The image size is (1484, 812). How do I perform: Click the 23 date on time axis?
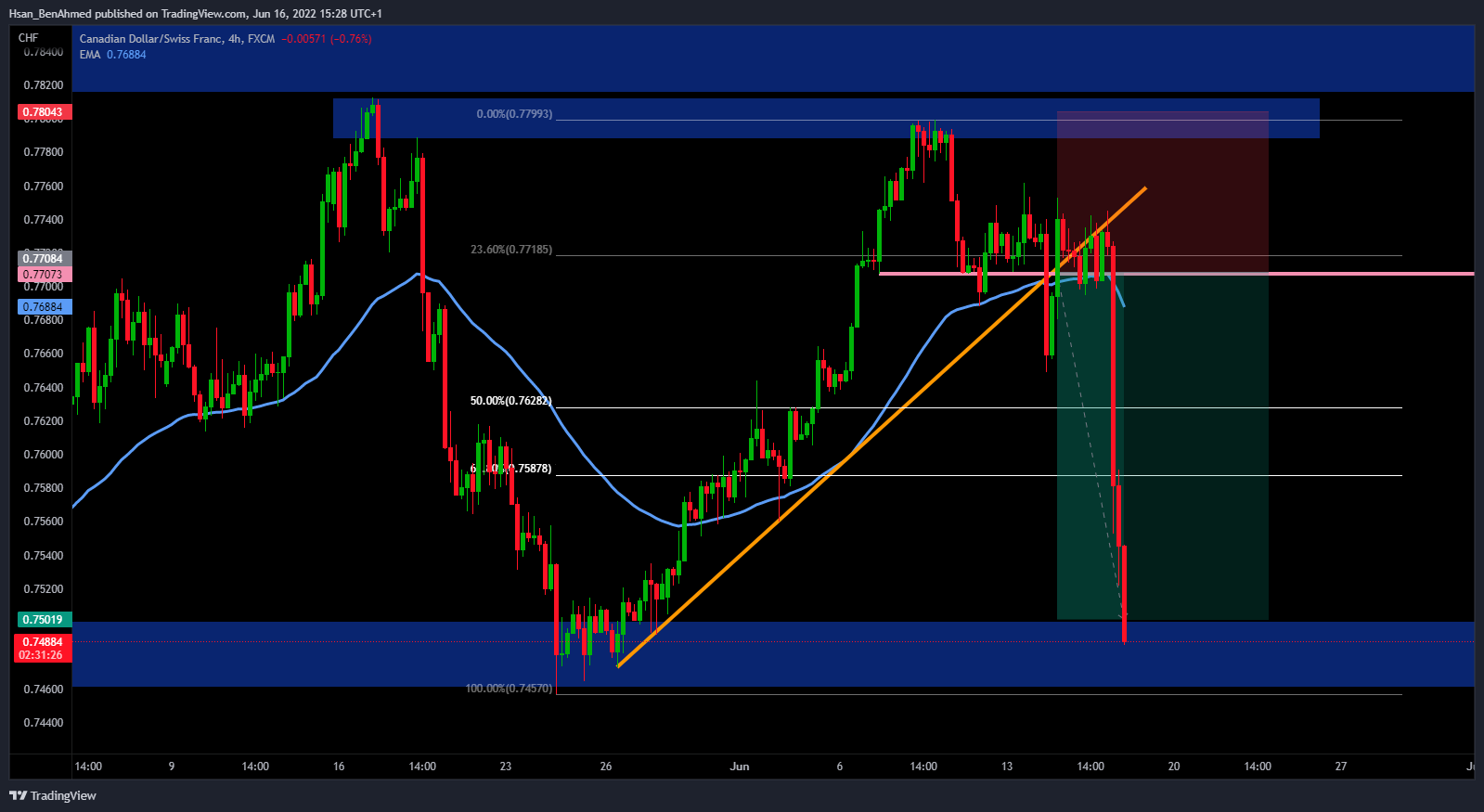click(x=506, y=767)
